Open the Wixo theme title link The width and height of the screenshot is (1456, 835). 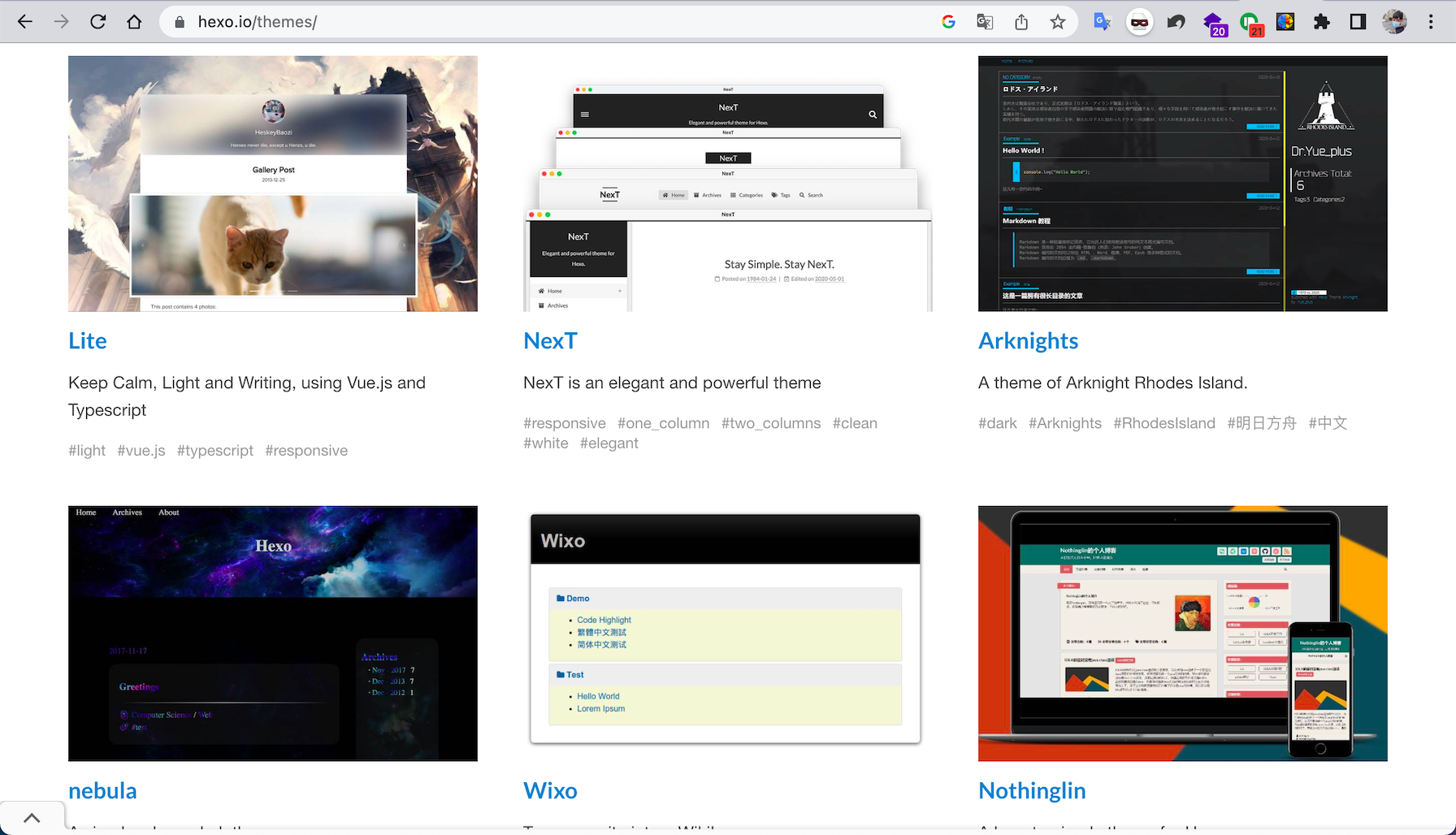(550, 790)
